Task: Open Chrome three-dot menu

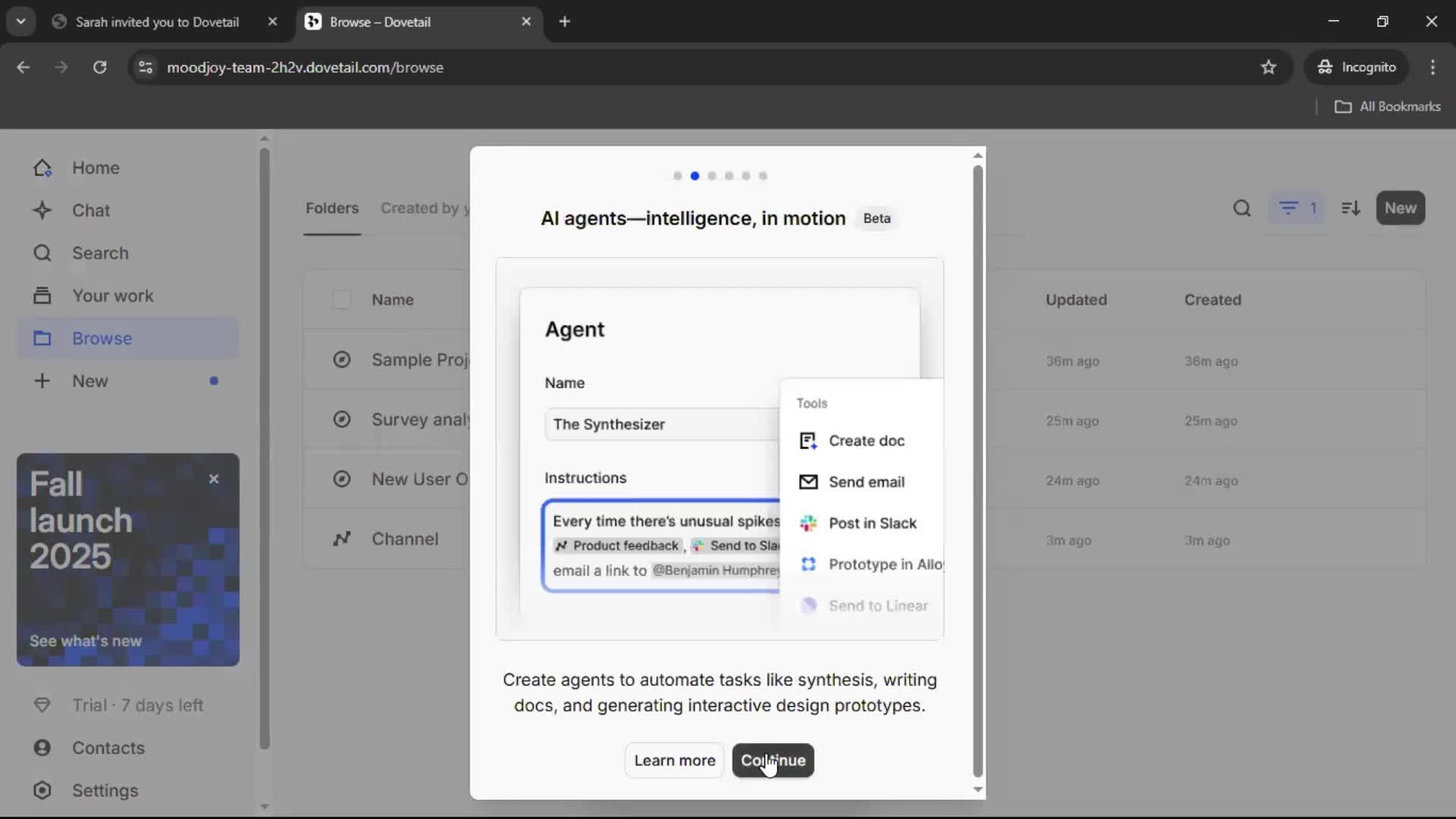Action: tap(1432, 67)
